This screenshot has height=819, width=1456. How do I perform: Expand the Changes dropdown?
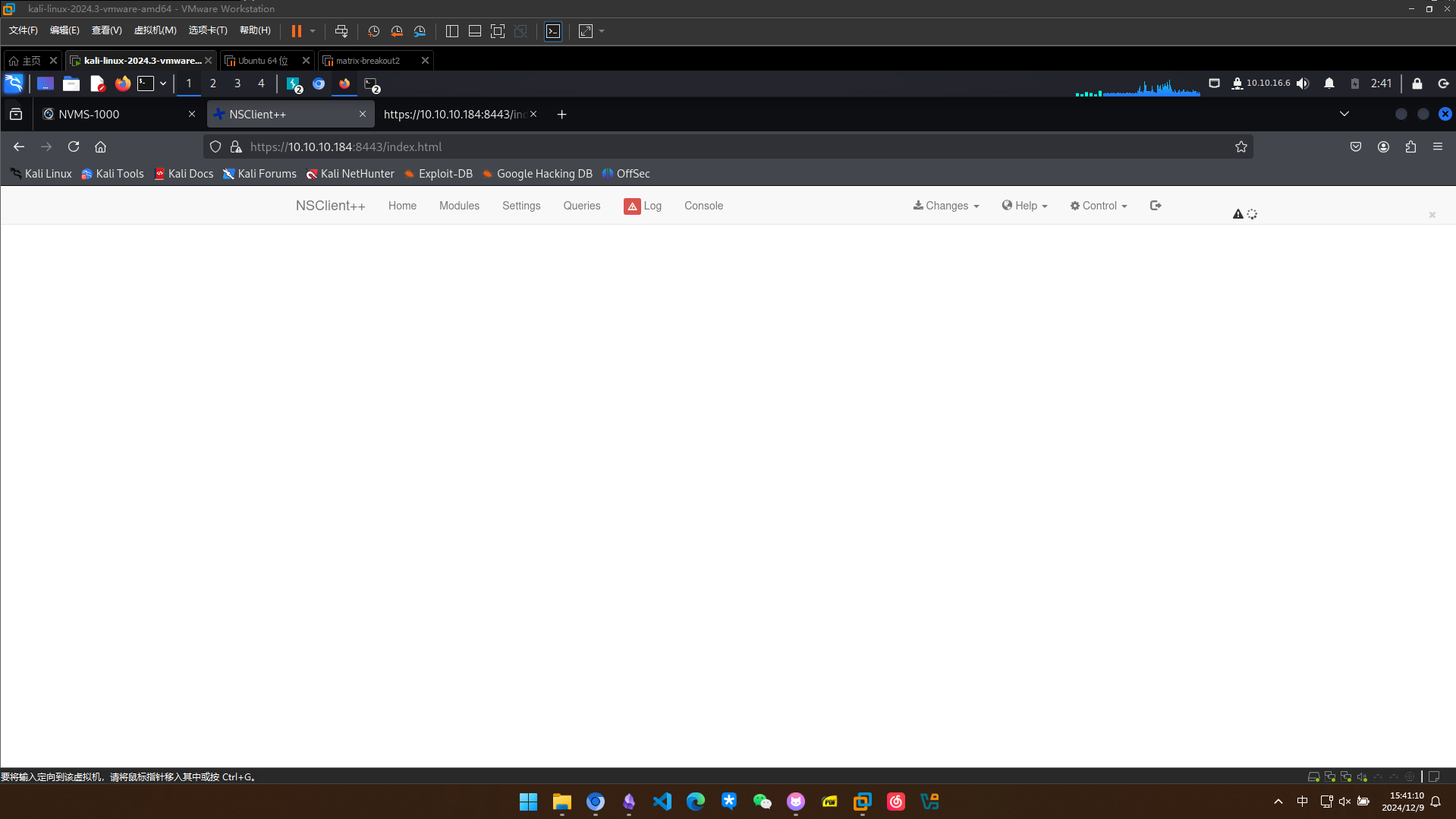[x=946, y=206]
